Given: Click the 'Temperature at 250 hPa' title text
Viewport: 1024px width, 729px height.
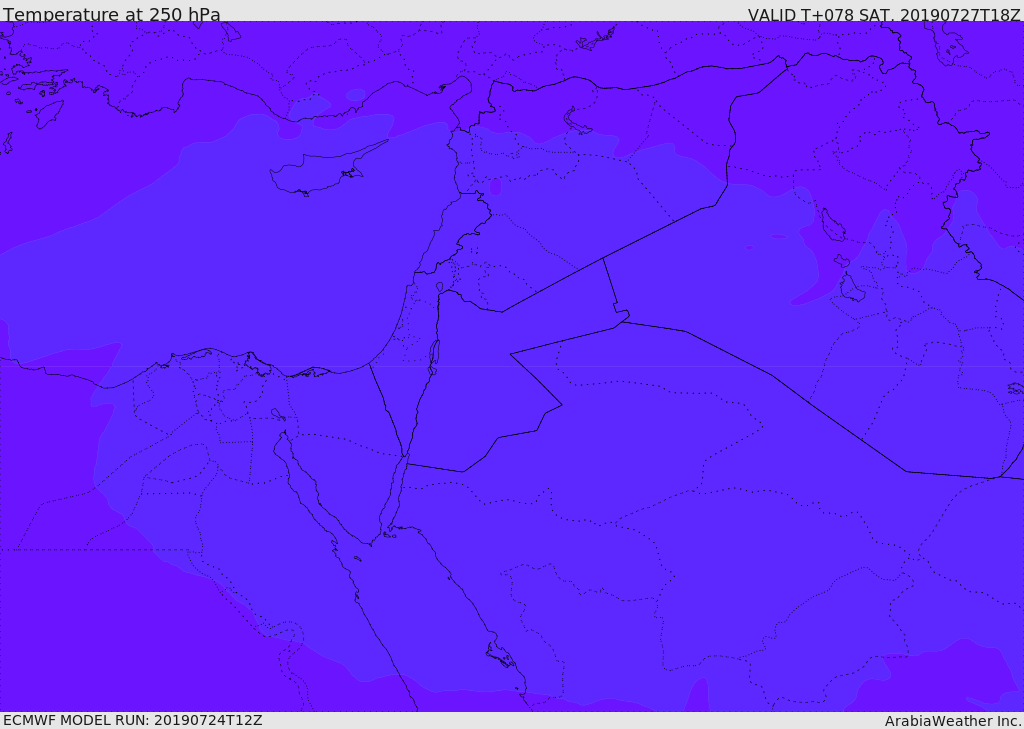Looking at the screenshot, I should tap(112, 14).
